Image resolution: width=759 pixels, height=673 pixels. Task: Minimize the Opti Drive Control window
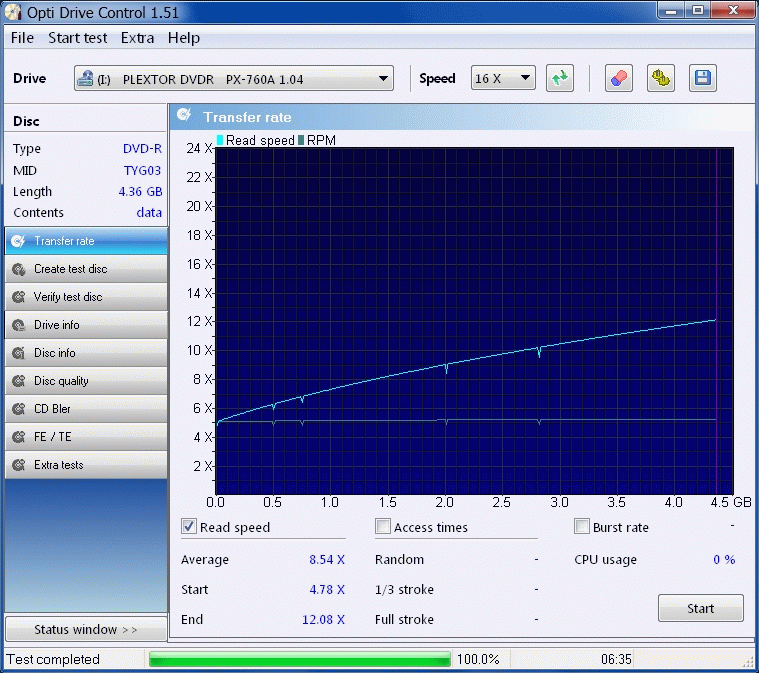pyautogui.click(x=671, y=11)
